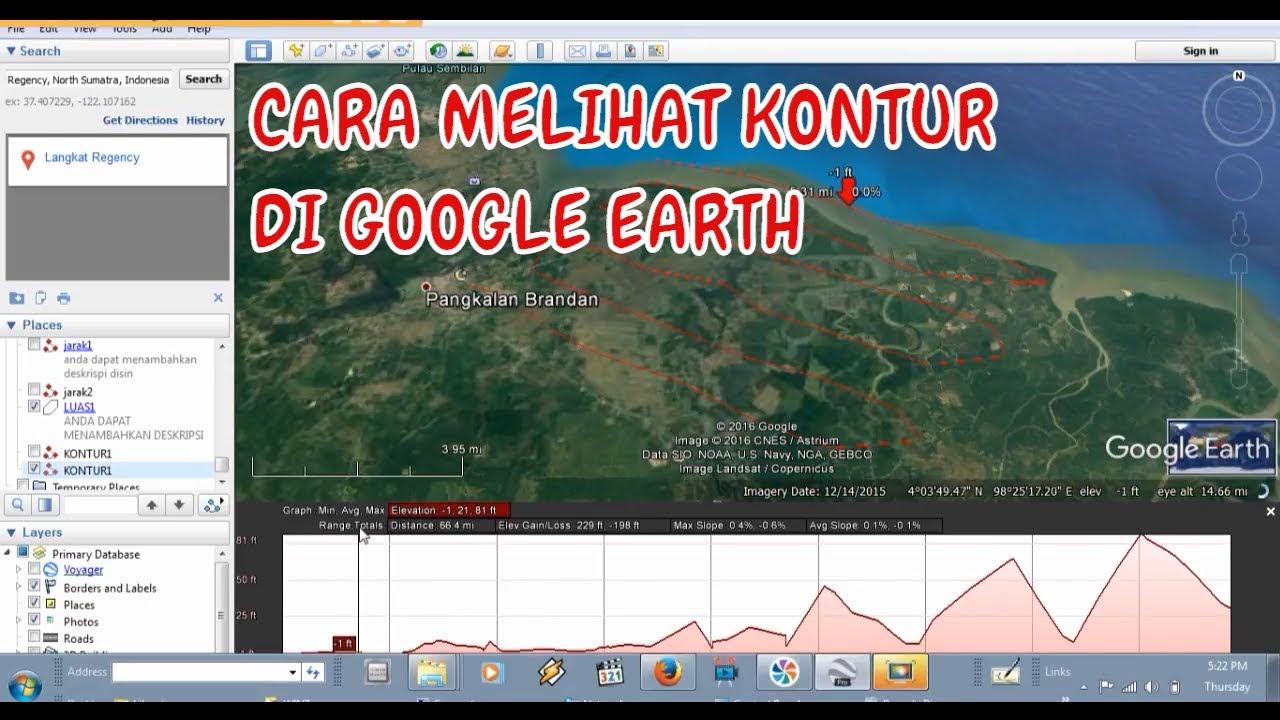Click the Search button
Image resolution: width=1280 pixels, height=720 pixels.
(x=203, y=79)
